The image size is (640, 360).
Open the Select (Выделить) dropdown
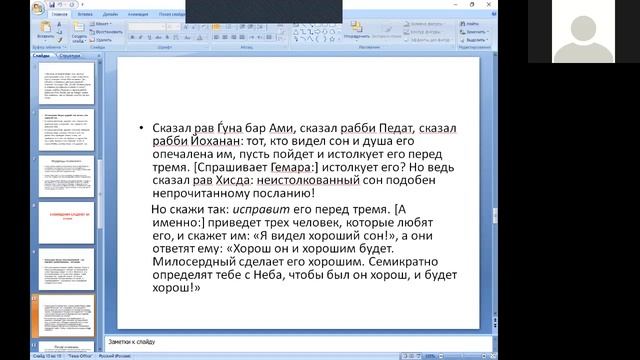pyautogui.click(x=474, y=40)
